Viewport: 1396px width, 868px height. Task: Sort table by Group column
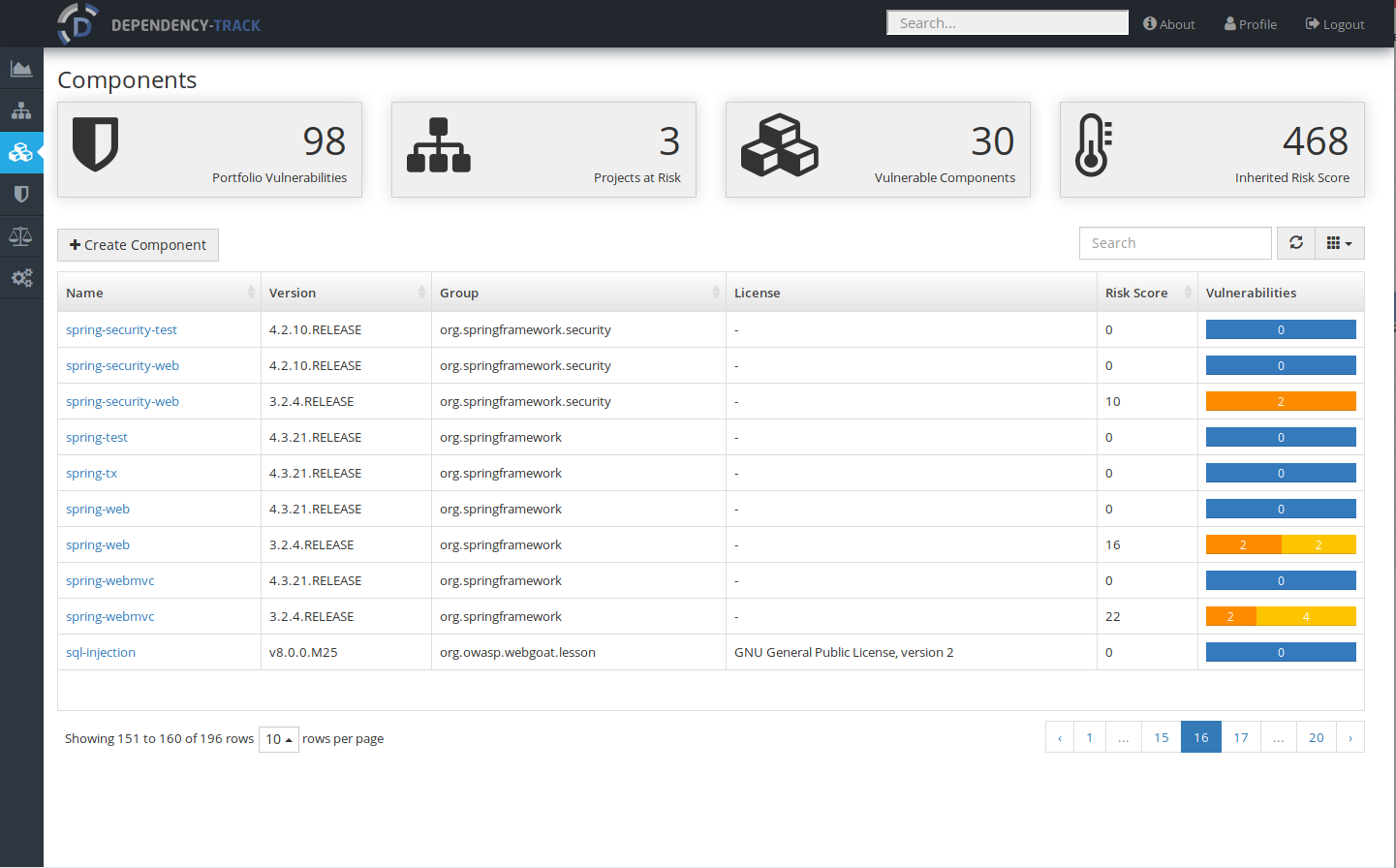tap(578, 293)
